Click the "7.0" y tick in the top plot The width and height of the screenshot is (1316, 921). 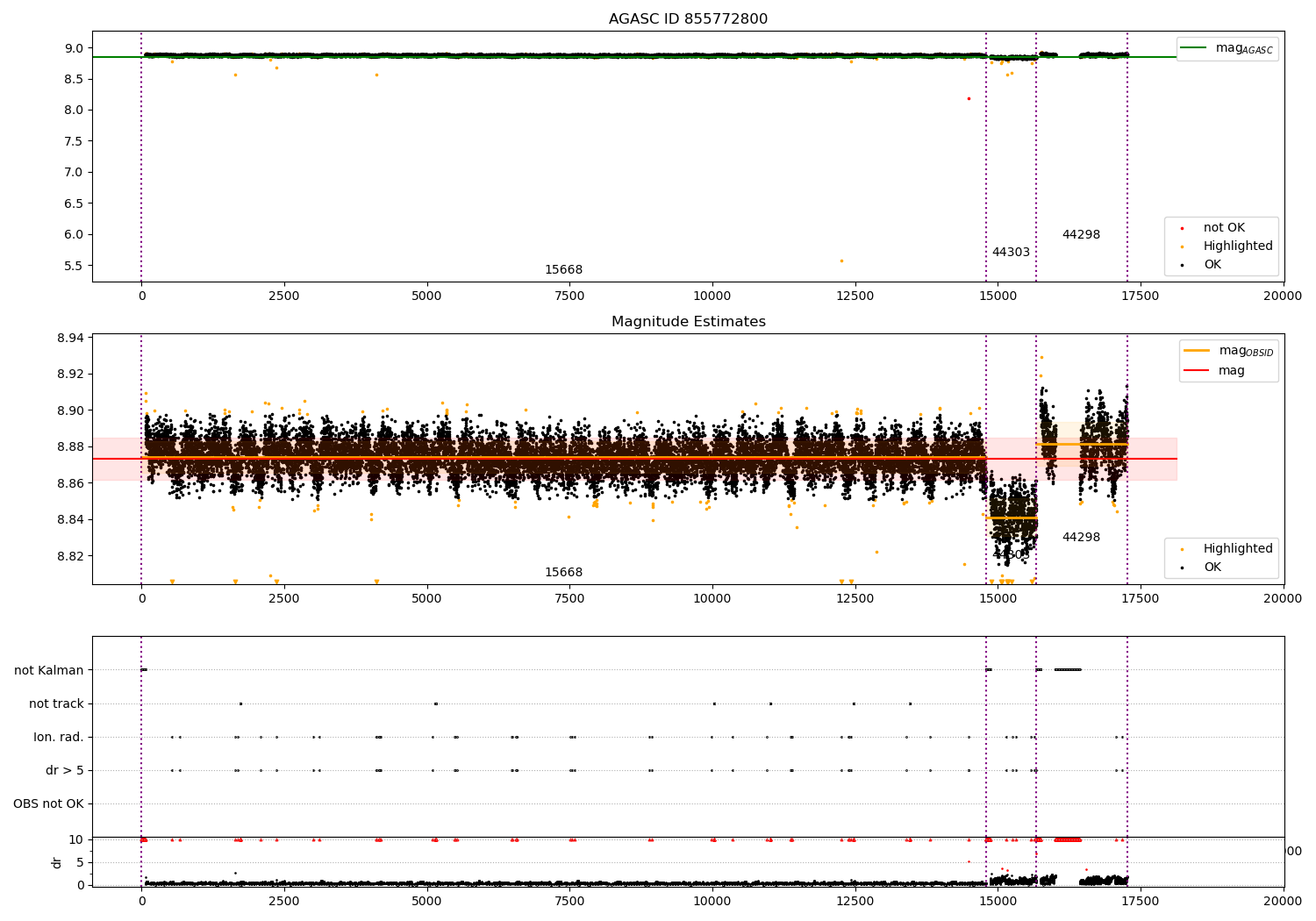pyautogui.click(x=74, y=173)
